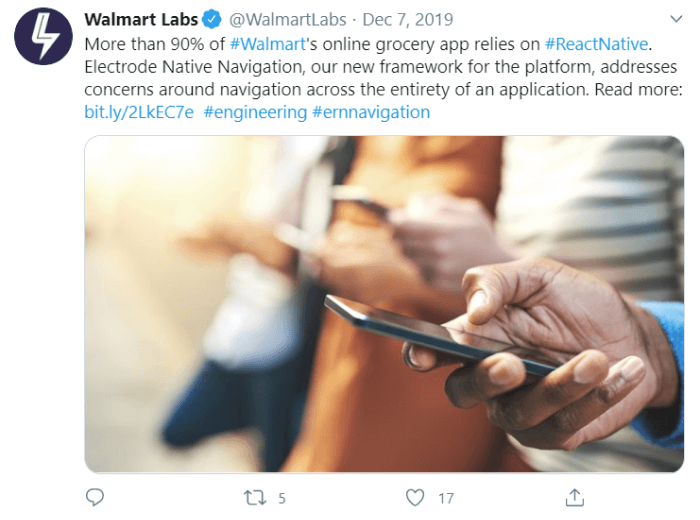Open the Walmart Labs profile name

point(141,19)
